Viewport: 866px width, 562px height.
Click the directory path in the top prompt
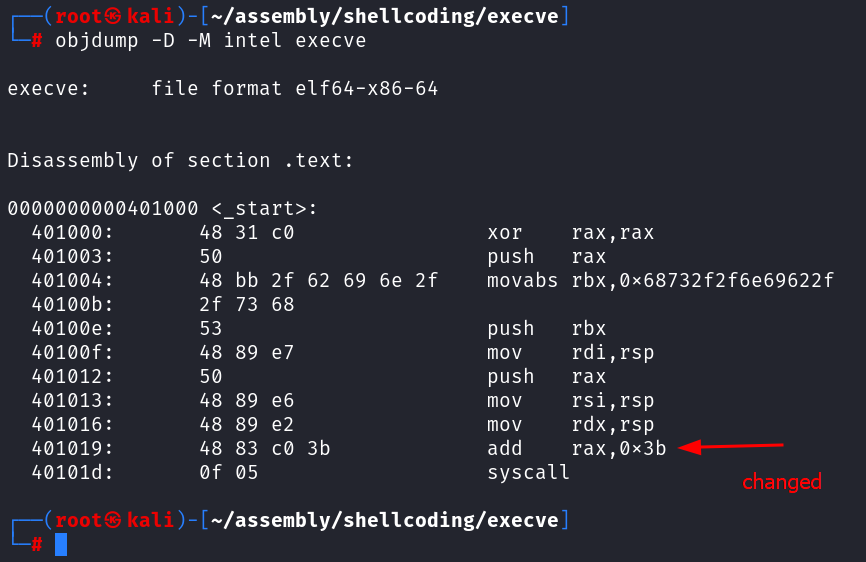coord(386,16)
